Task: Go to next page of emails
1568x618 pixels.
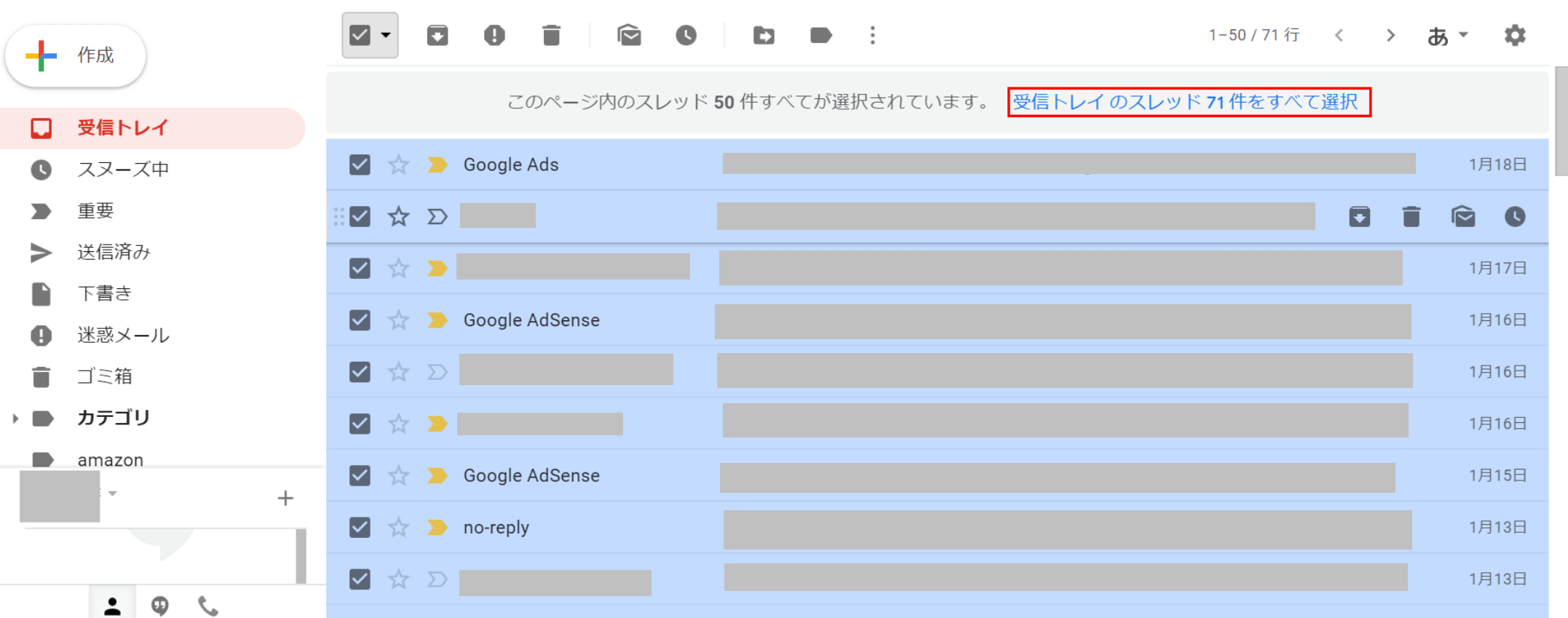Action: point(1390,35)
